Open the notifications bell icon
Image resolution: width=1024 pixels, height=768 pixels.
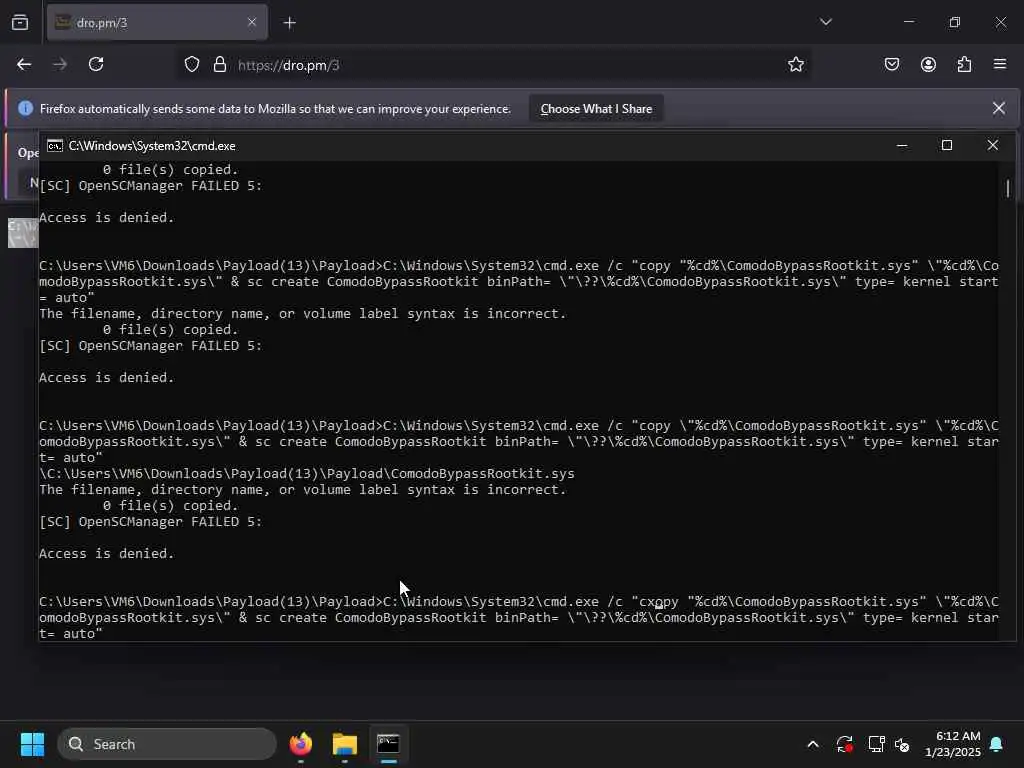pos(997,744)
